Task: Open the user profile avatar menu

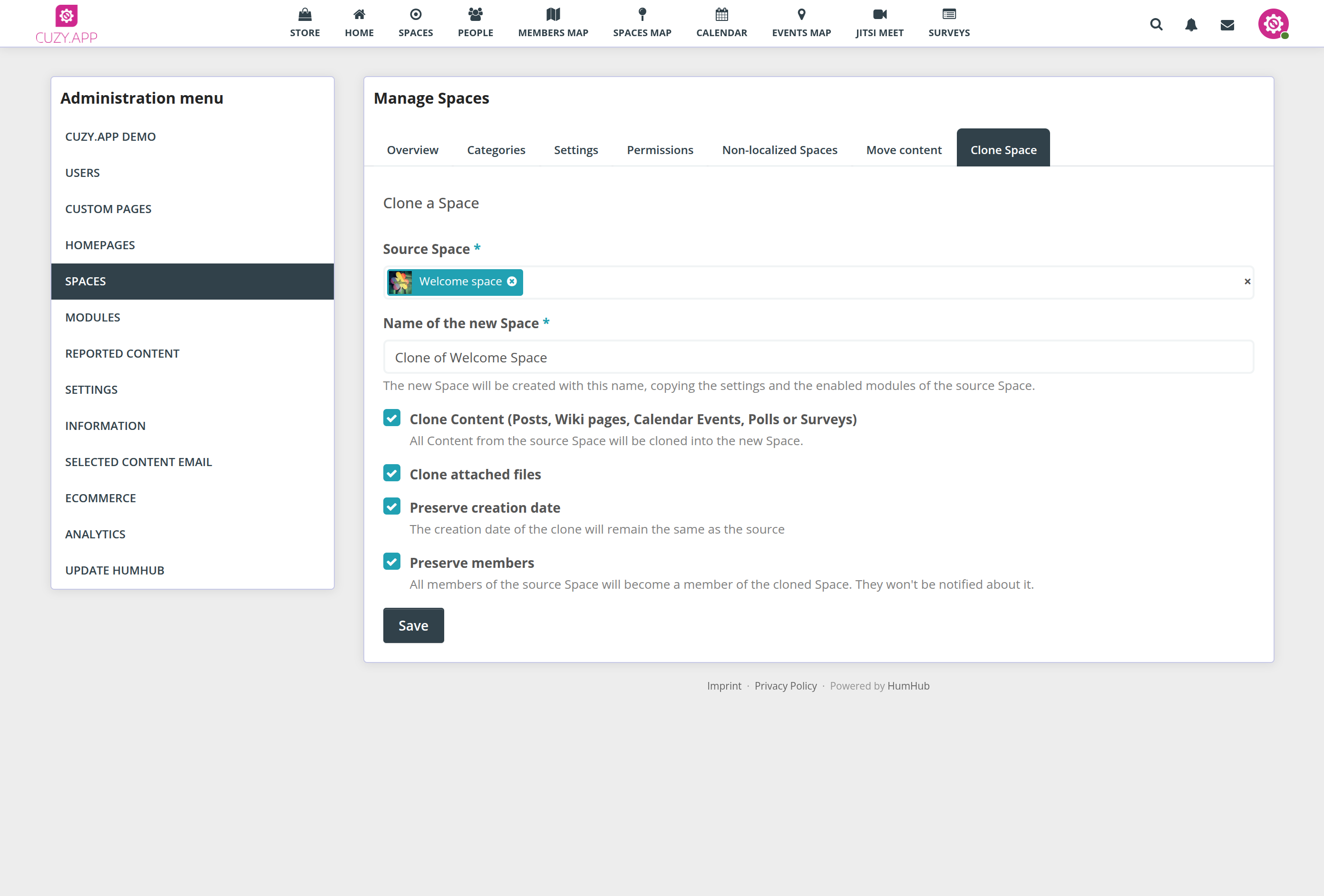Action: (x=1273, y=24)
